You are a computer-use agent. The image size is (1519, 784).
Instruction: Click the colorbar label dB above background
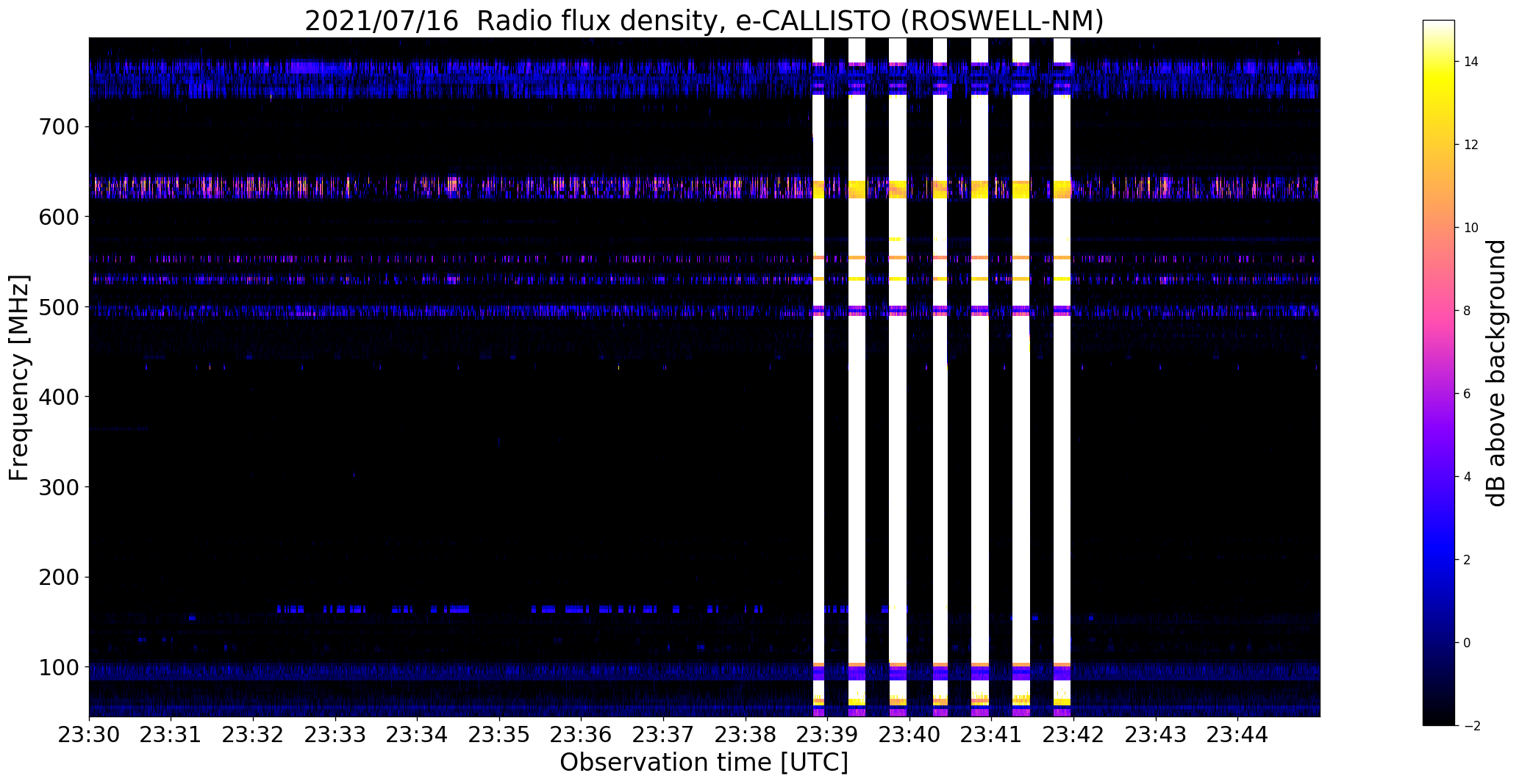(1497, 373)
